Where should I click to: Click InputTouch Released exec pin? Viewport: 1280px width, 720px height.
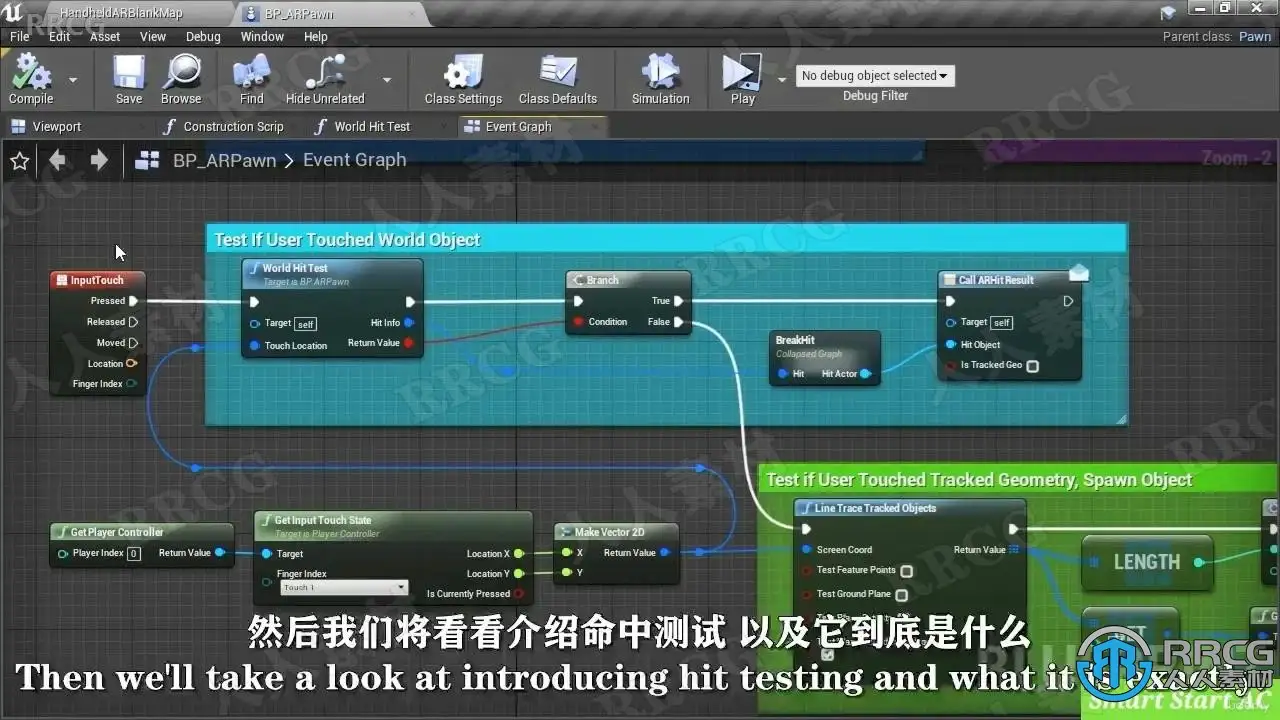133,322
